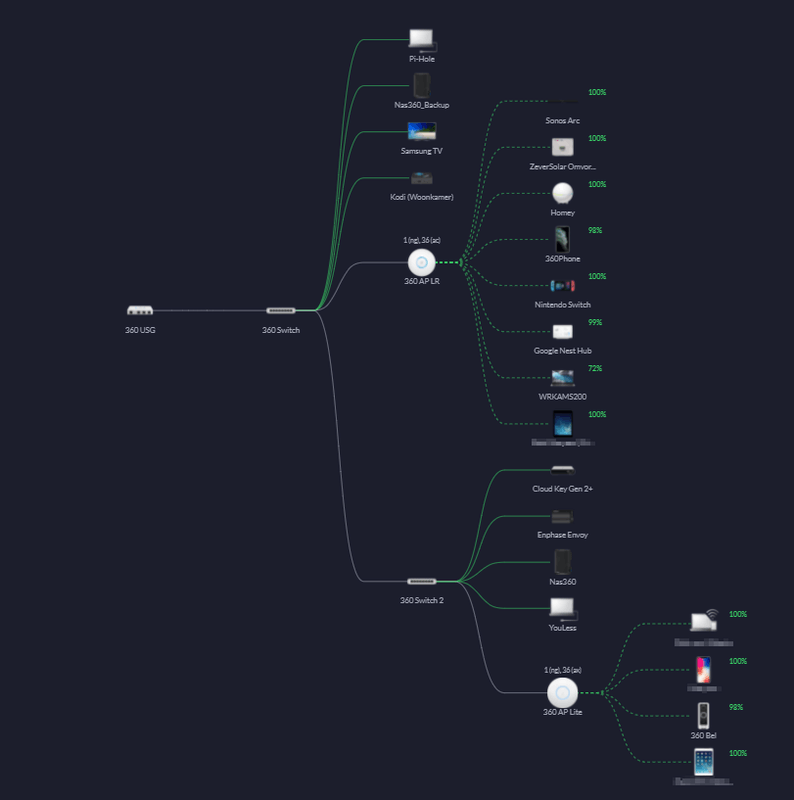Click the YouLess laptop icon
Screen dimensions: 794x800
coord(563,609)
